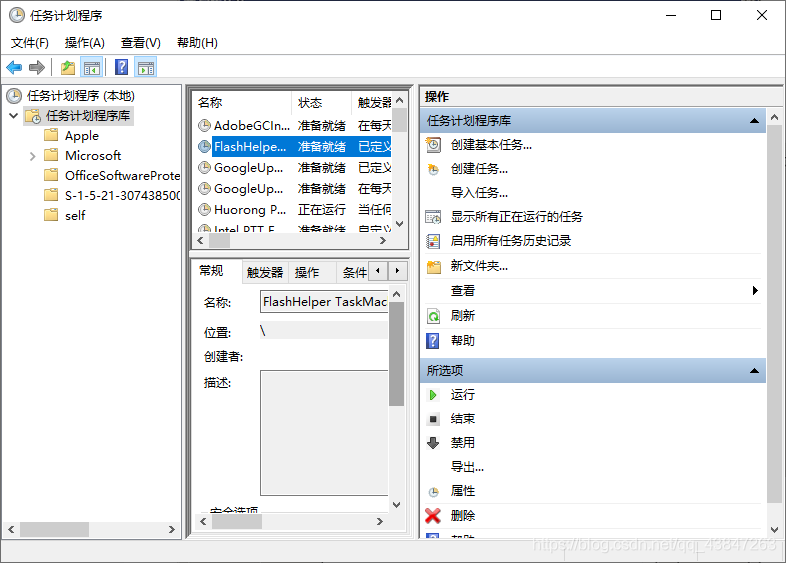Collapse the 所选项 actions section
This screenshot has height=563, width=786.
[x=754, y=370]
